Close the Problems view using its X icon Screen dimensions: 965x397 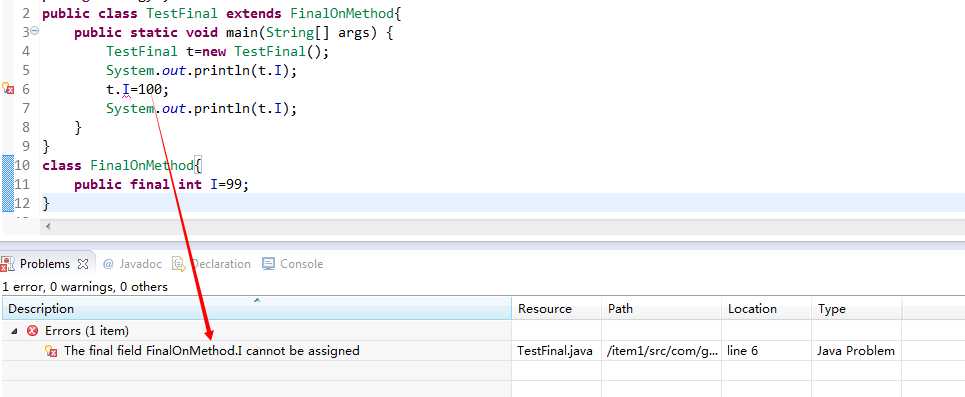[82, 264]
